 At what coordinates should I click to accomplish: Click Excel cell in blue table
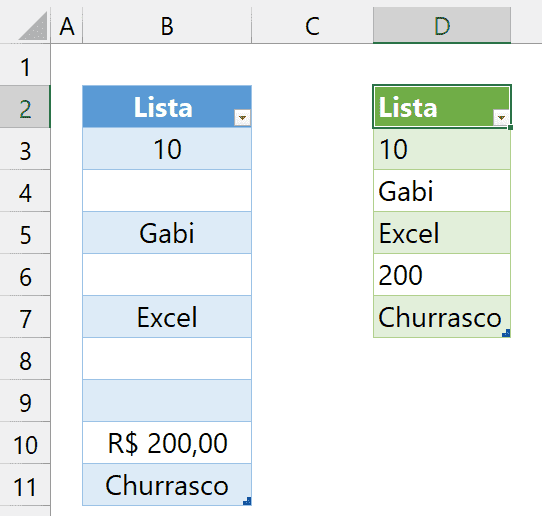coord(167,317)
